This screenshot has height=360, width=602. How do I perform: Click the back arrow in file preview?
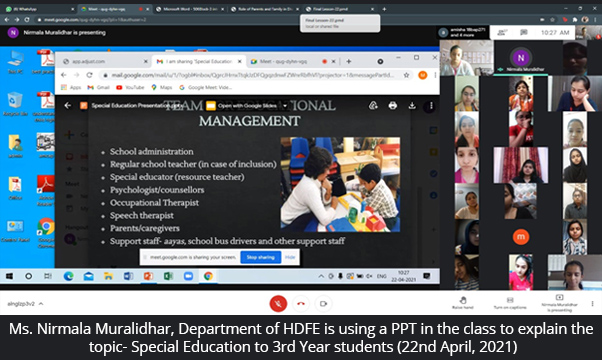(x=68, y=106)
